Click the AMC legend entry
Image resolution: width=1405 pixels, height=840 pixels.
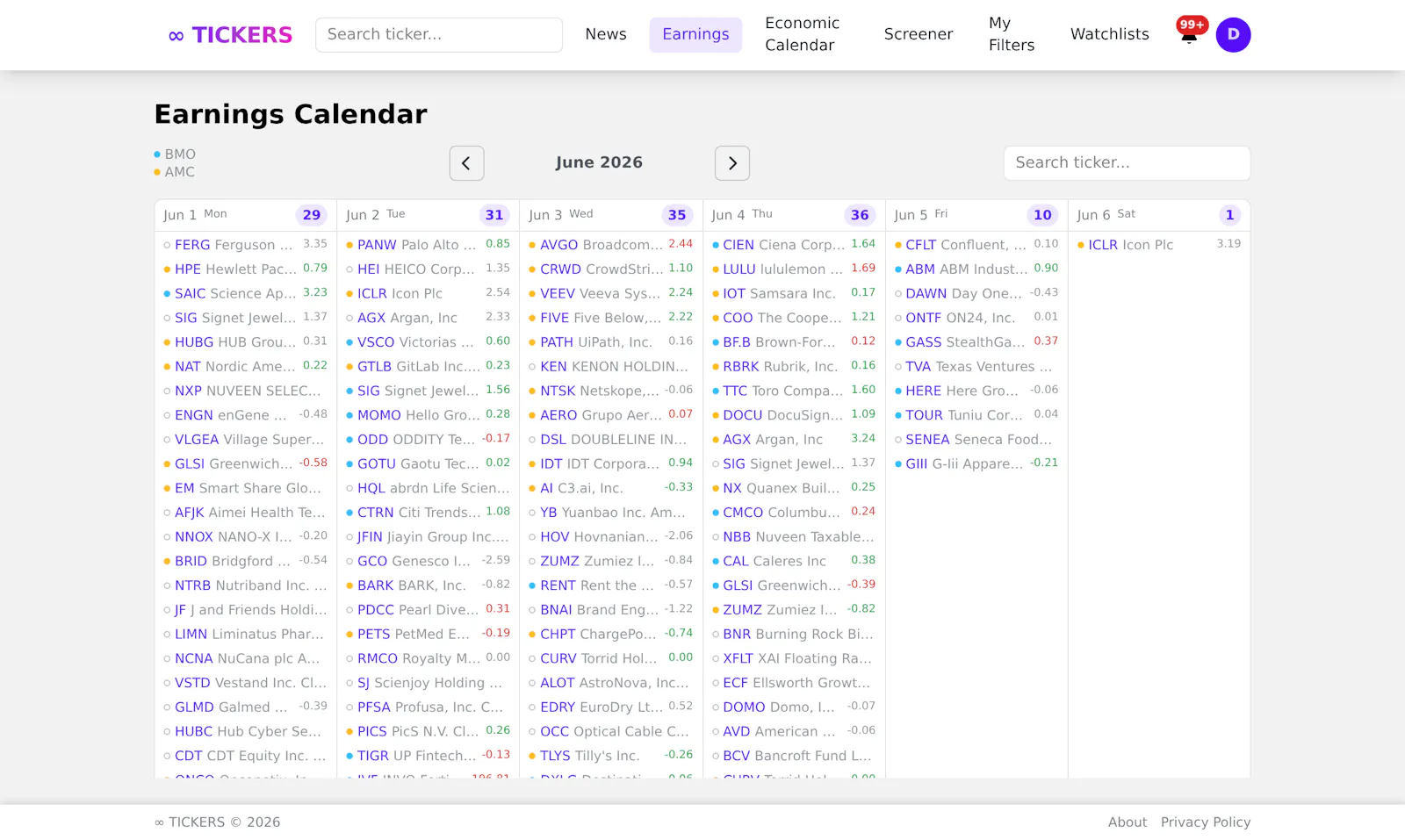[175, 172]
